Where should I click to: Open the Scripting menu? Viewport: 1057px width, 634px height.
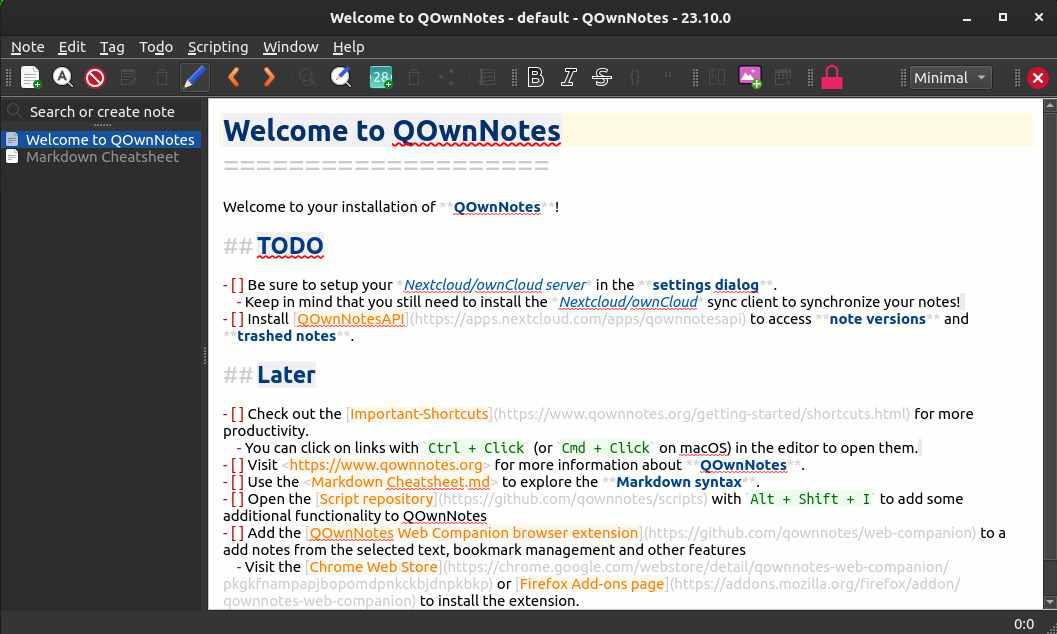(218, 47)
